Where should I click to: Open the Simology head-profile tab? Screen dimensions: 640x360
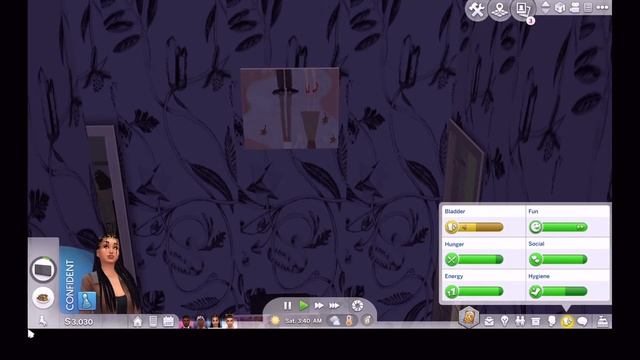pos(551,322)
